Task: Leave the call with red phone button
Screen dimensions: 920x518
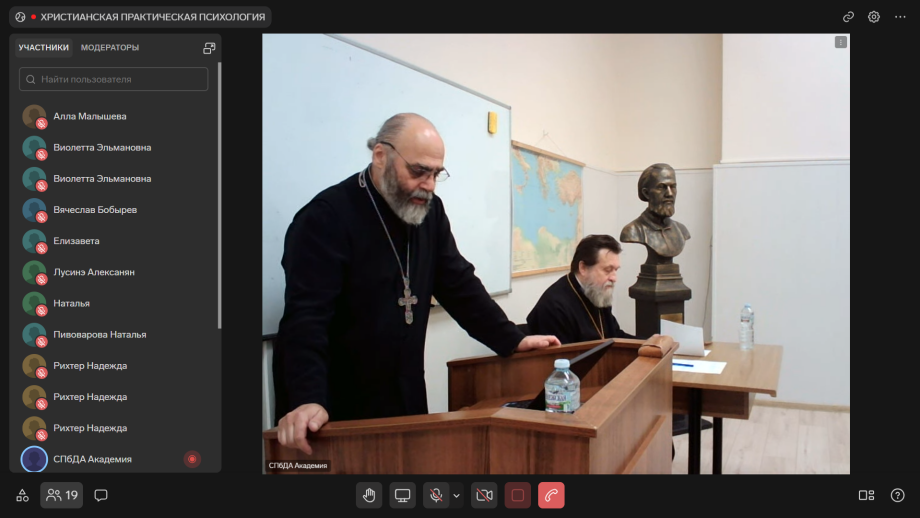Action: coord(551,495)
